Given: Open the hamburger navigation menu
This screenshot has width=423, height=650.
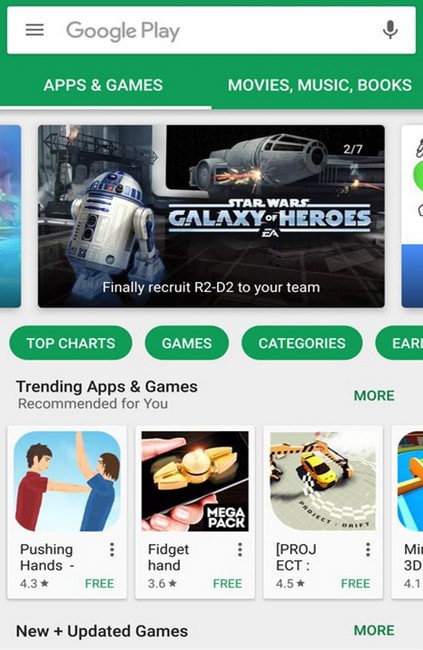Looking at the screenshot, I should [x=34, y=30].
